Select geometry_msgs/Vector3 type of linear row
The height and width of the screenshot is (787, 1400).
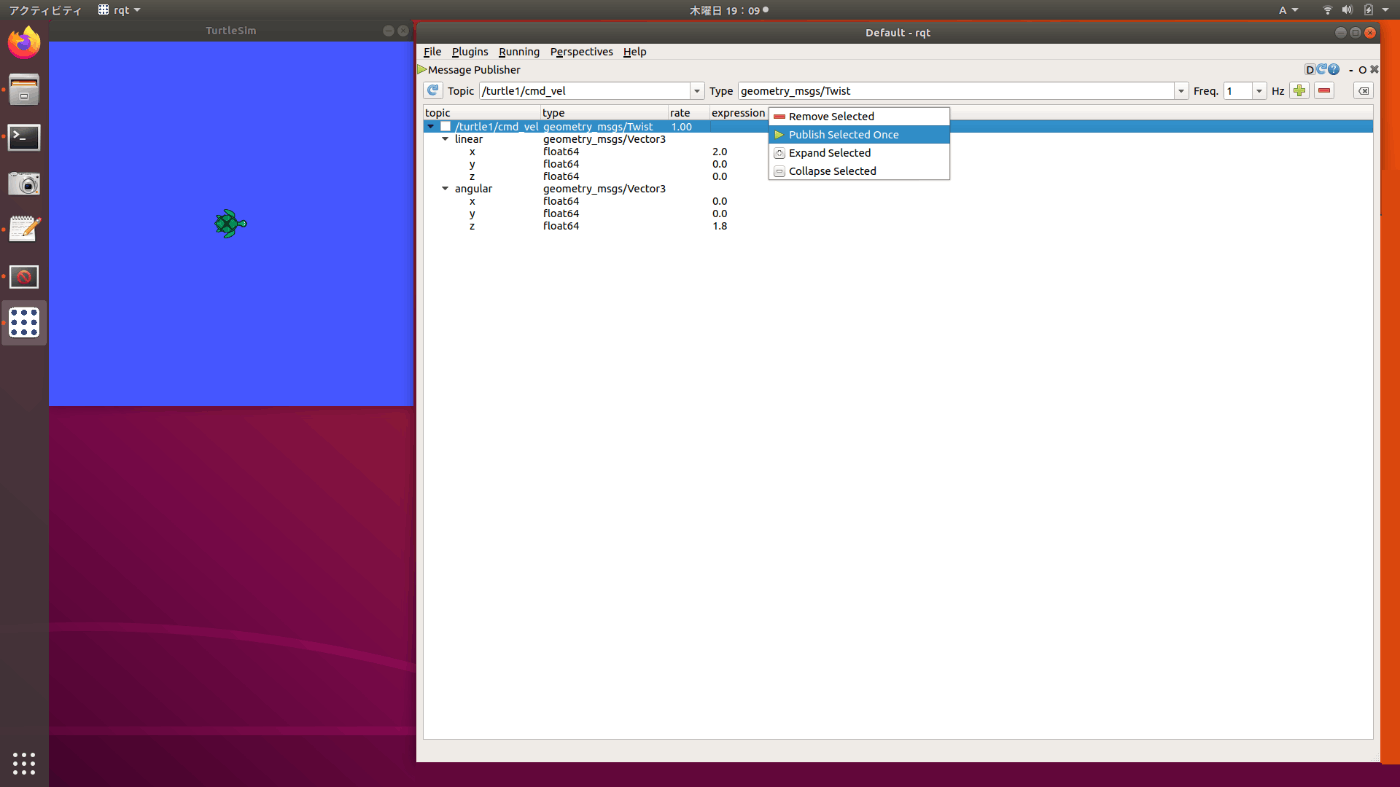point(604,139)
